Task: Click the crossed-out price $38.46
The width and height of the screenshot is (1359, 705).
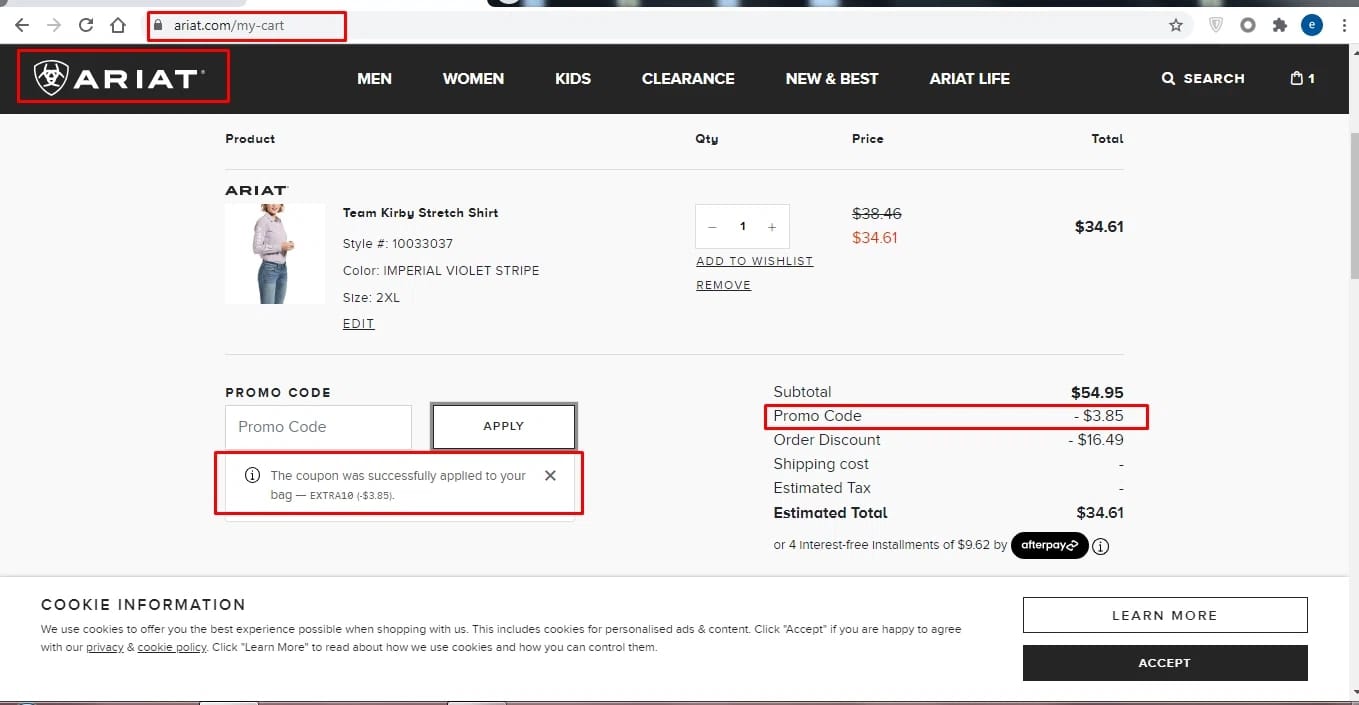Action: 877,214
